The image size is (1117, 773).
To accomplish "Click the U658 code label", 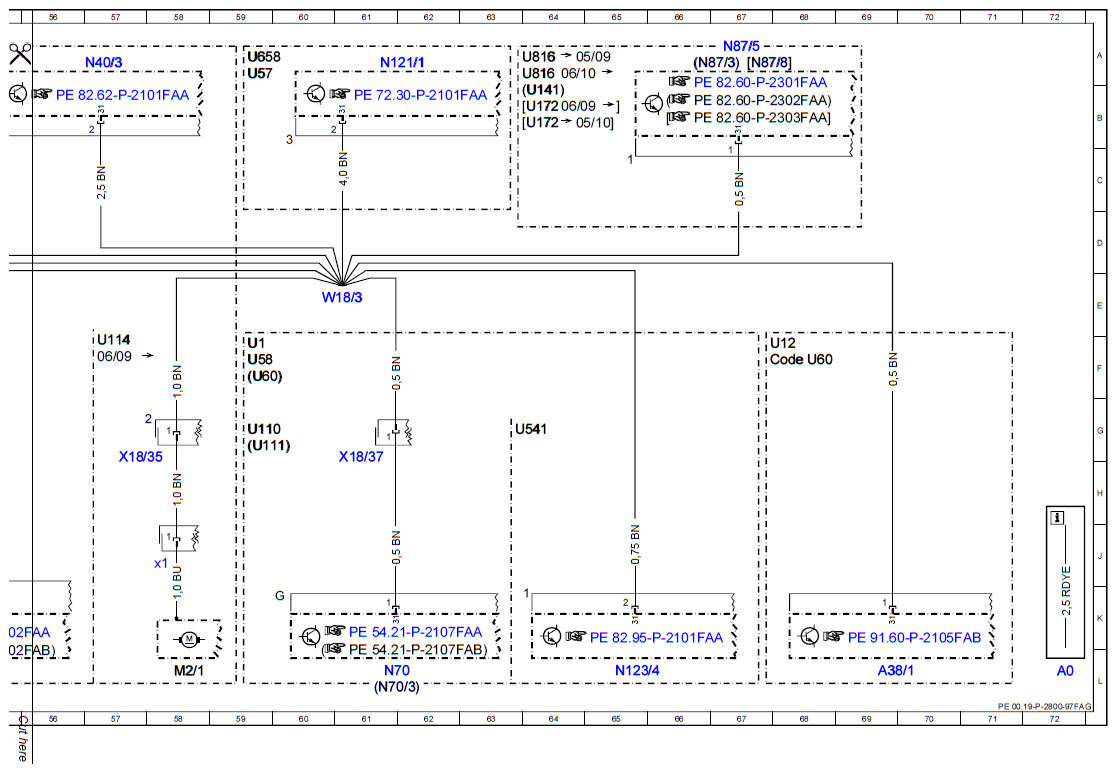I will [264, 57].
